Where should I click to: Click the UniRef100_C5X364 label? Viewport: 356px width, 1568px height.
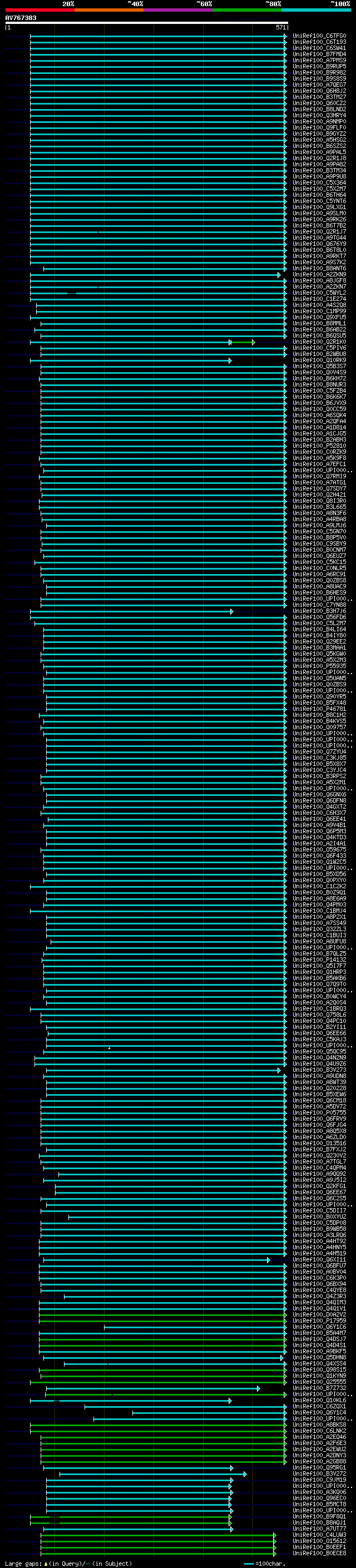pos(319,182)
